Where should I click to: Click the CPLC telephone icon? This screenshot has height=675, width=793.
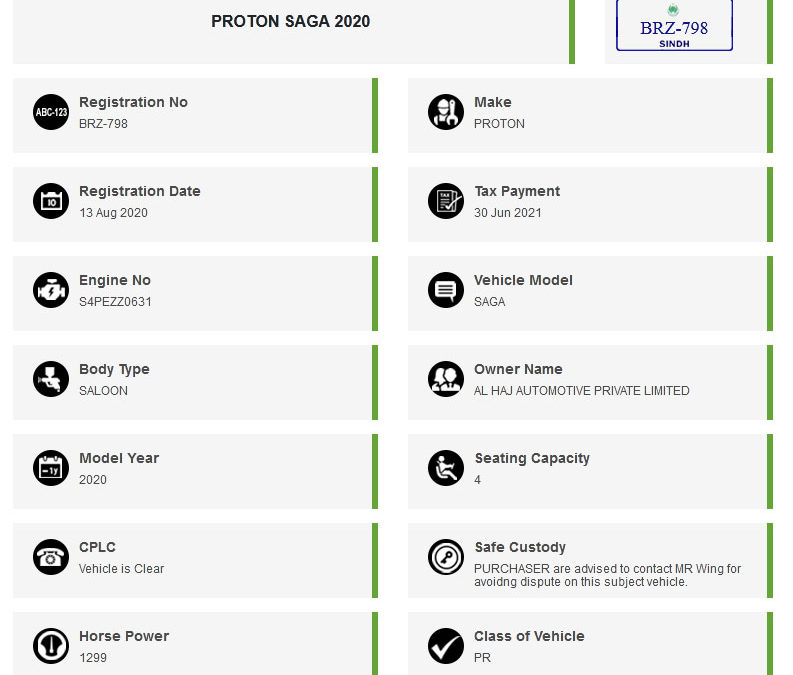coord(51,557)
